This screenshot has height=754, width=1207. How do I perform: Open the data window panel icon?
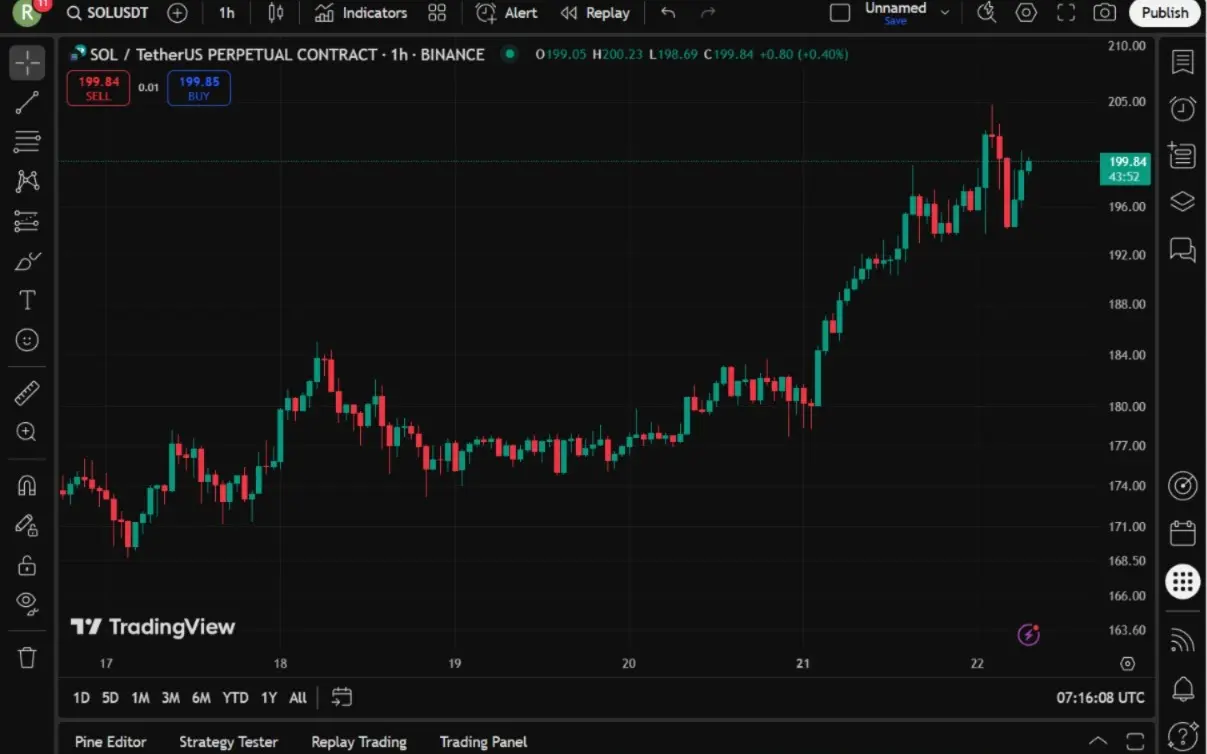point(1183,155)
